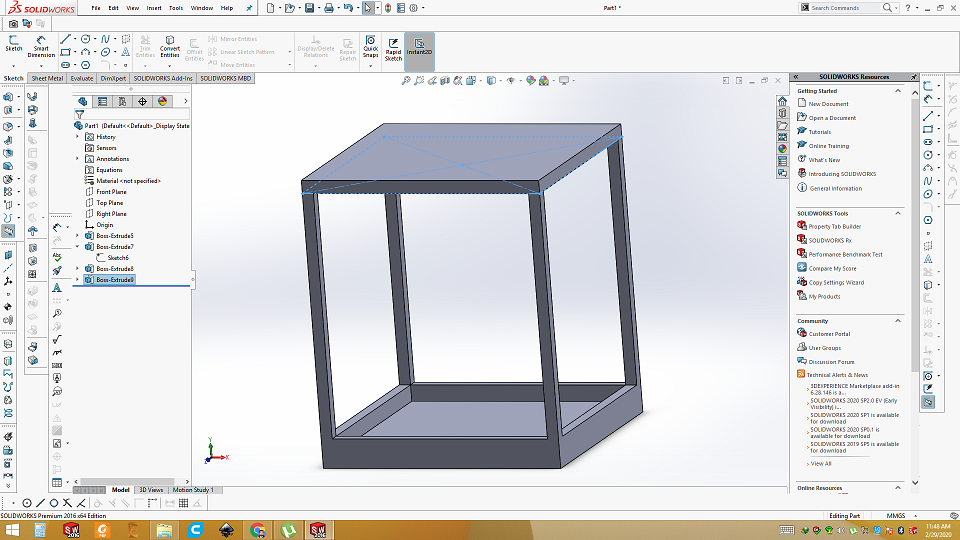Image resolution: width=960 pixels, height=540 pixels.
Task: Collapse the Boss-Extrude7 feature
Action: pyautogui.click(x=77, y=247)
